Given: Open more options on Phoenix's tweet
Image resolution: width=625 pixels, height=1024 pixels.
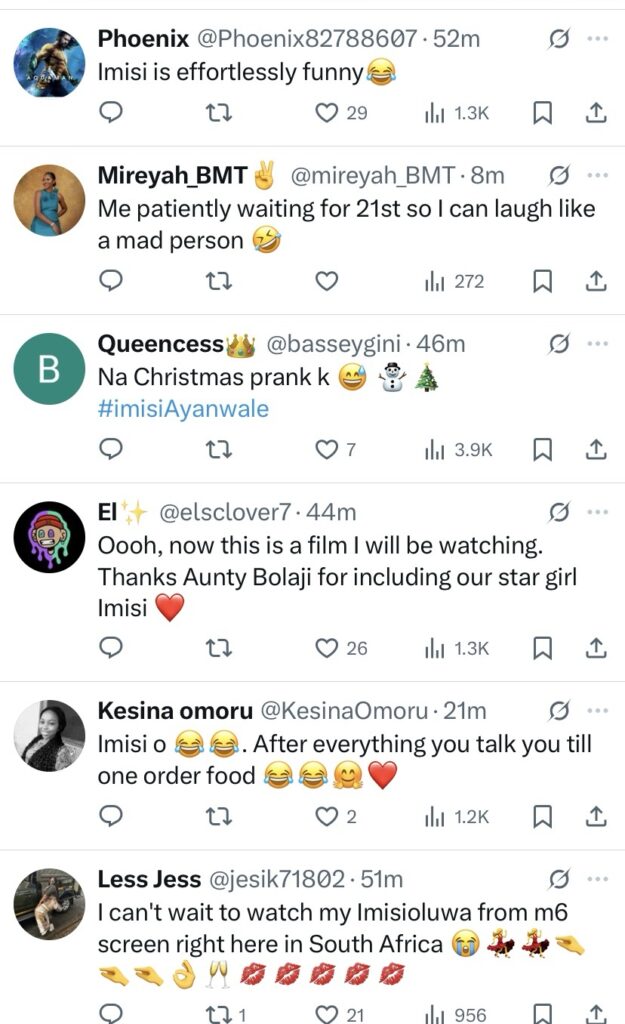Looking at the screenshot, I should point(598,39).
